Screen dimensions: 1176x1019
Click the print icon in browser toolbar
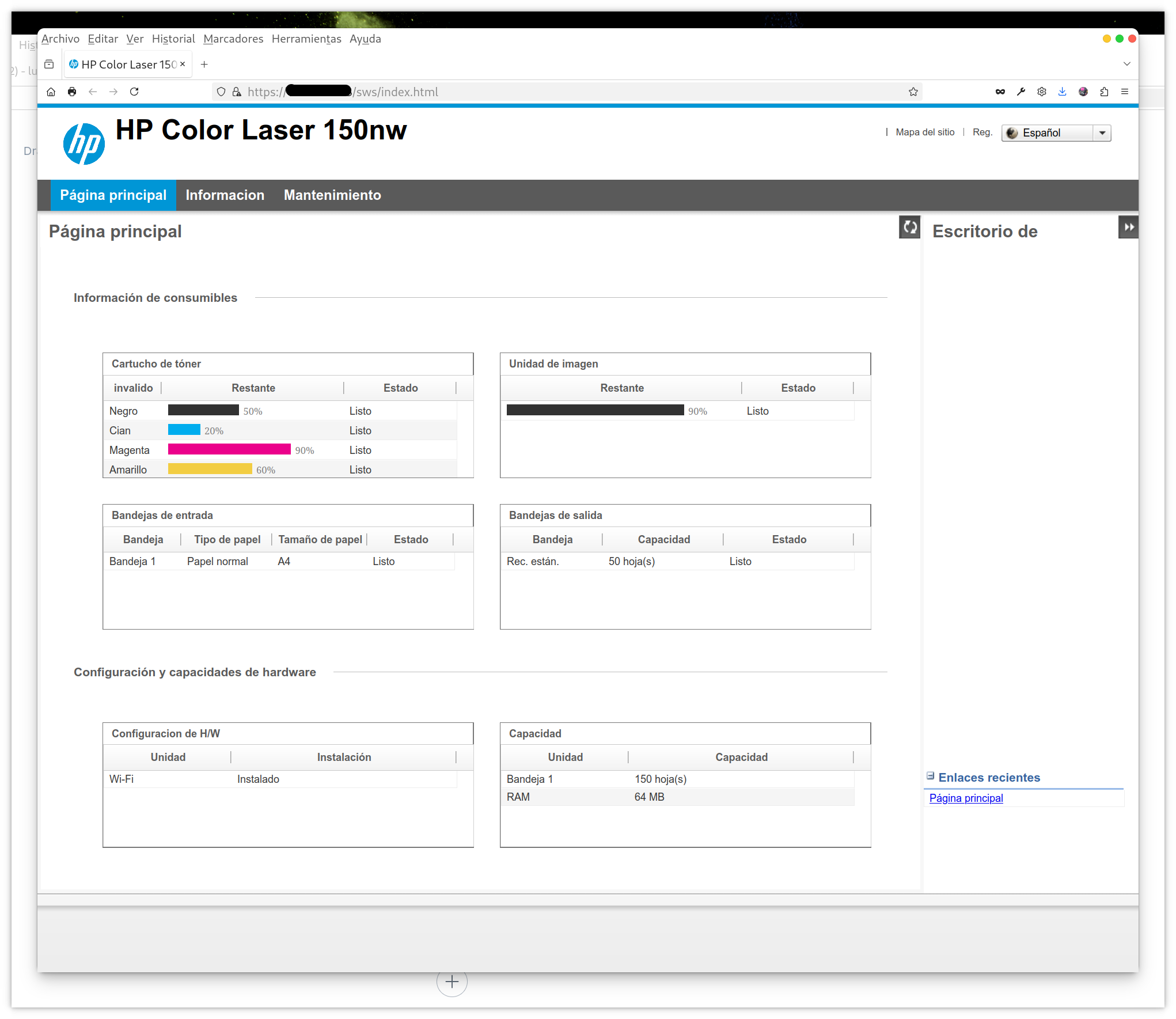[x=72, y=92]
